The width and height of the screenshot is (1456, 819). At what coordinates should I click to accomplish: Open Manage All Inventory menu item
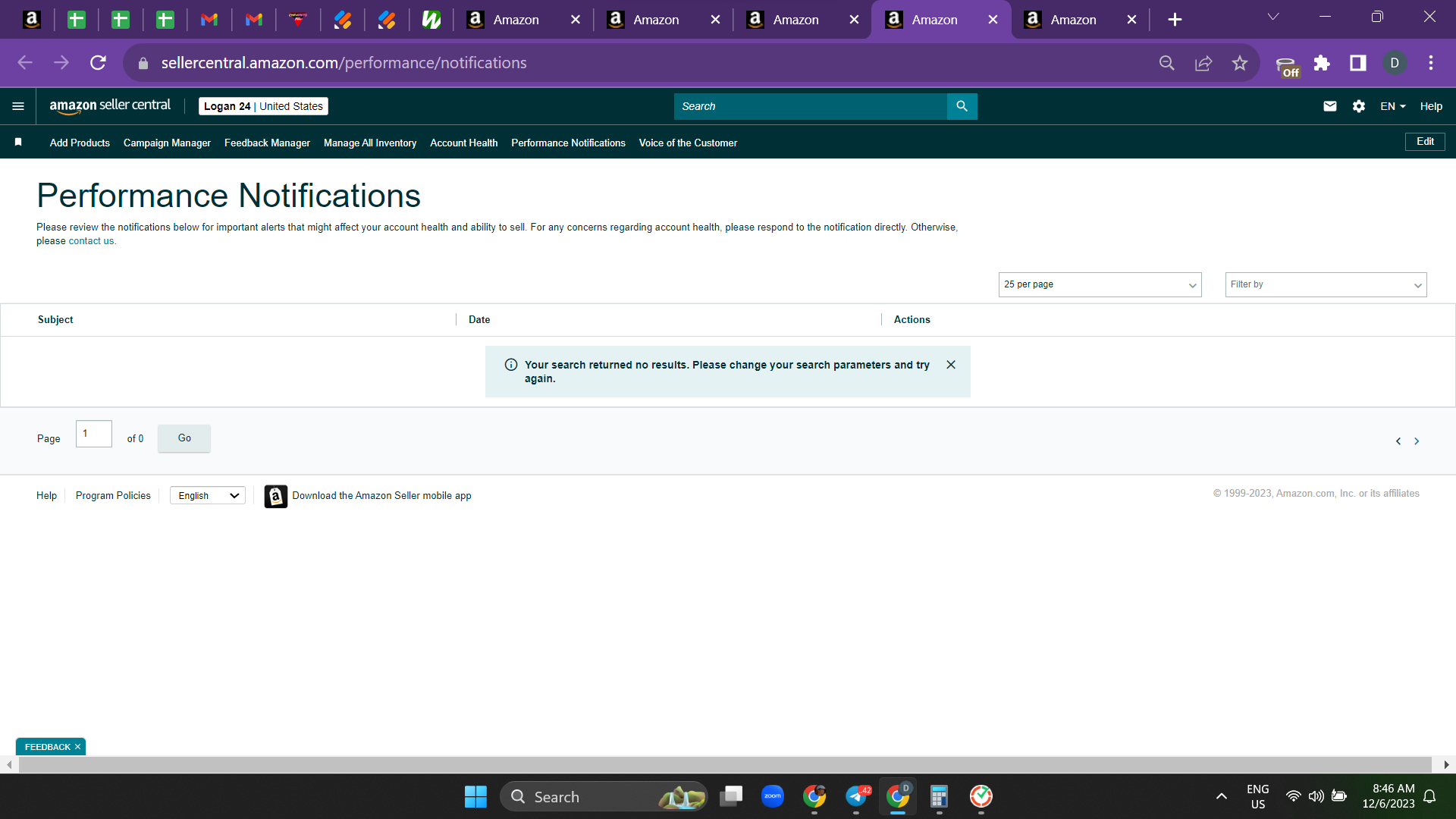point(370,143)
